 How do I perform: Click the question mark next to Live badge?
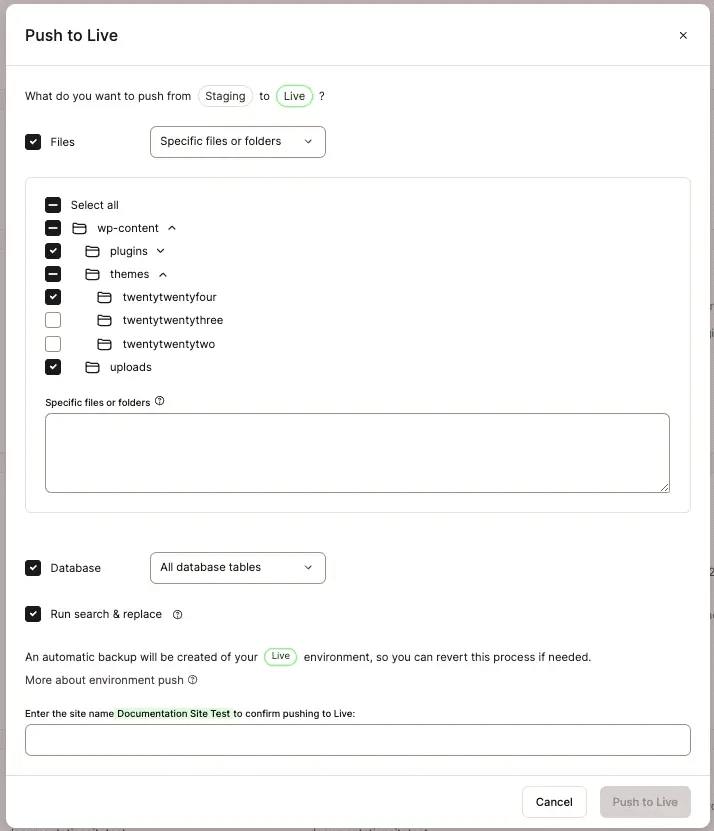pos(321,96)
